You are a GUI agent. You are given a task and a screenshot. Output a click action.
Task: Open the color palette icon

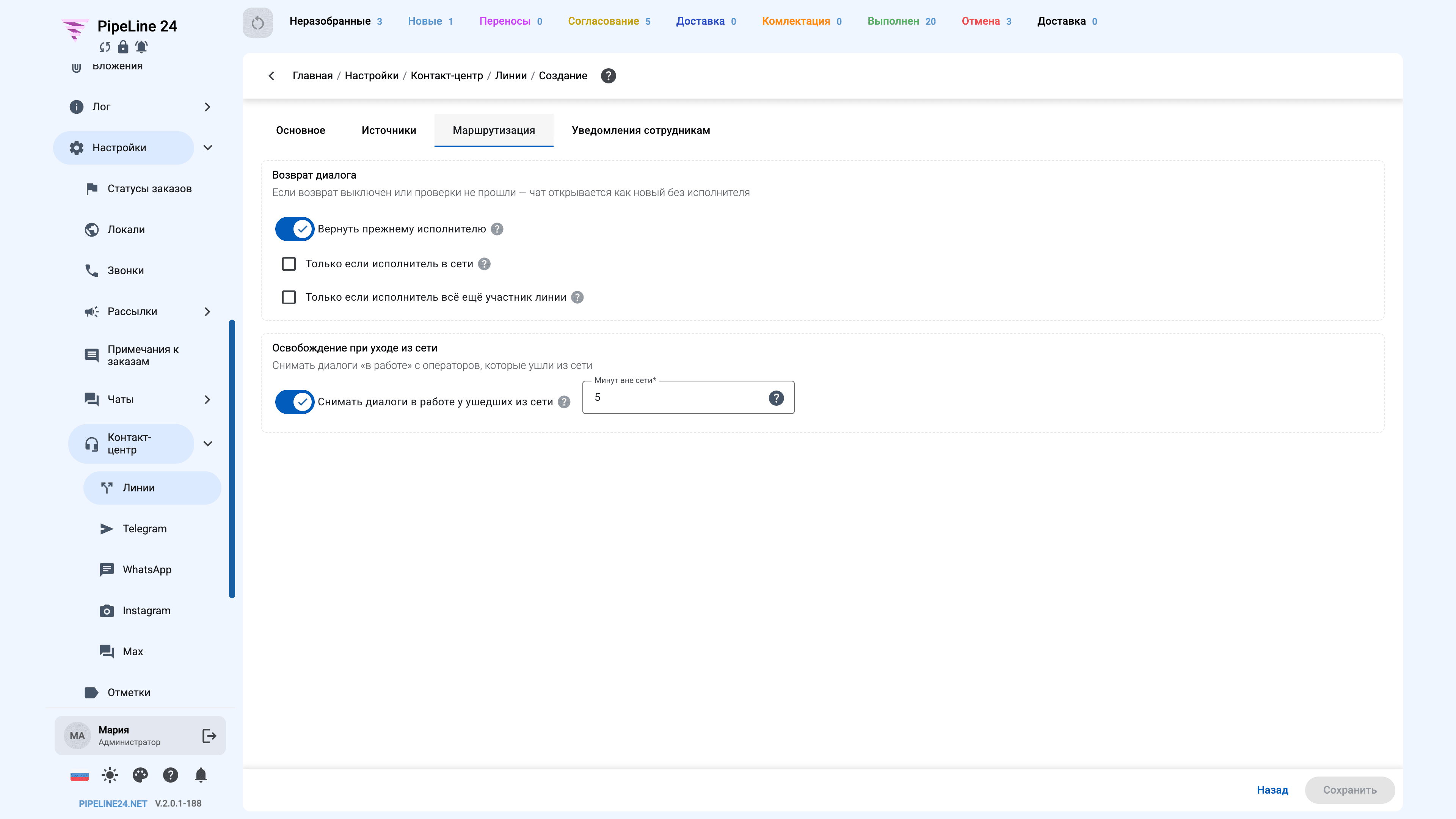(x=140, y=775)
